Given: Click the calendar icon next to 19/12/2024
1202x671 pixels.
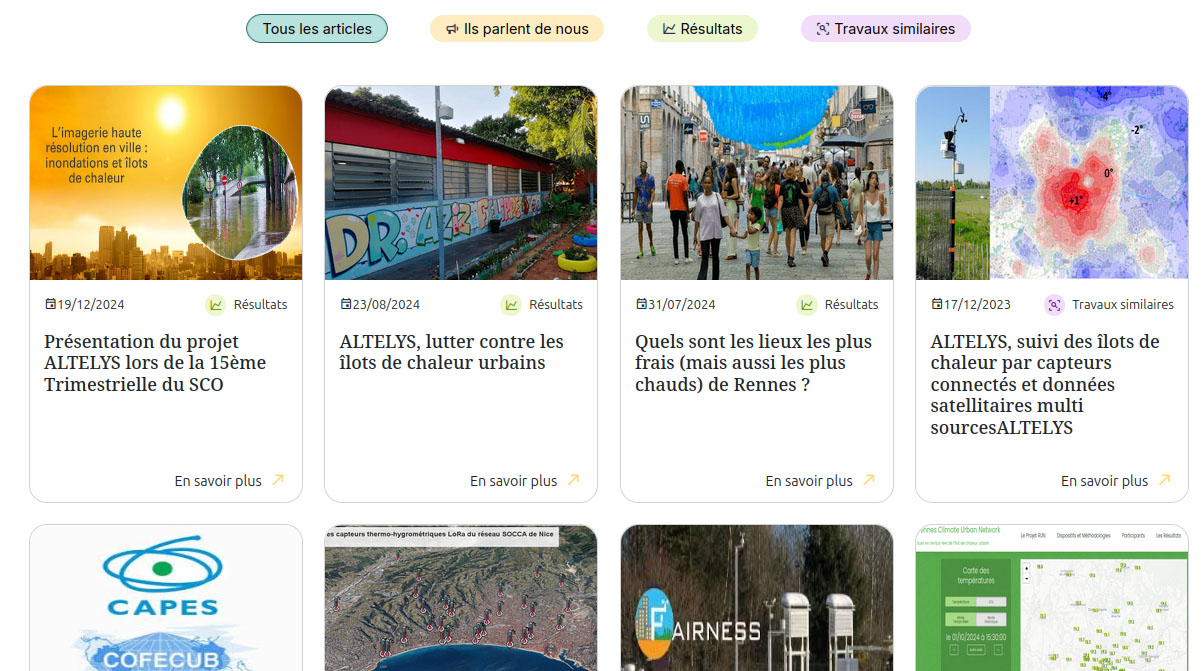Looking at the screenshot, I should pos(51,304).
